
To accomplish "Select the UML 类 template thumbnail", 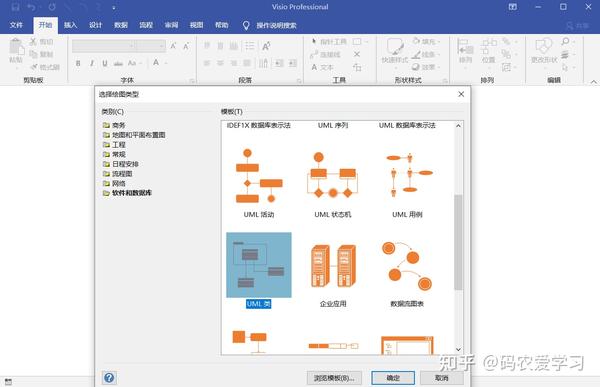I will click(x=259, y=265).
